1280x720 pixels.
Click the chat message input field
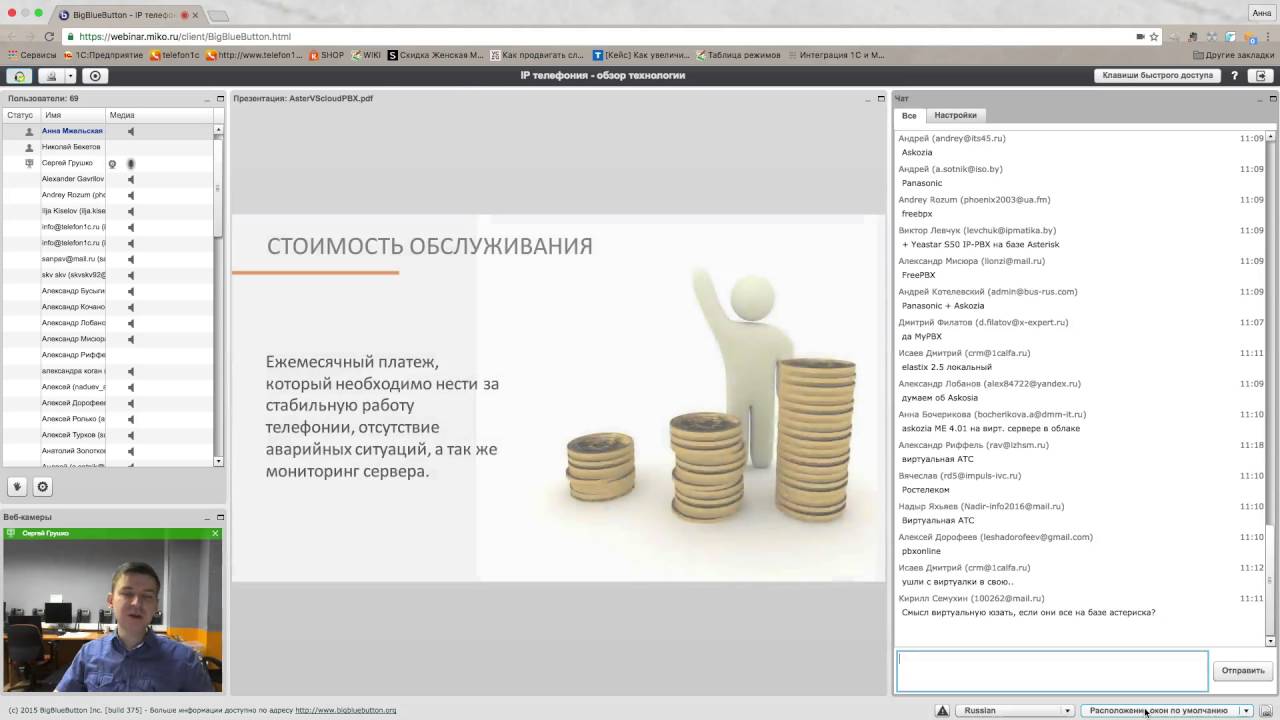click(x=1052, y=671)
